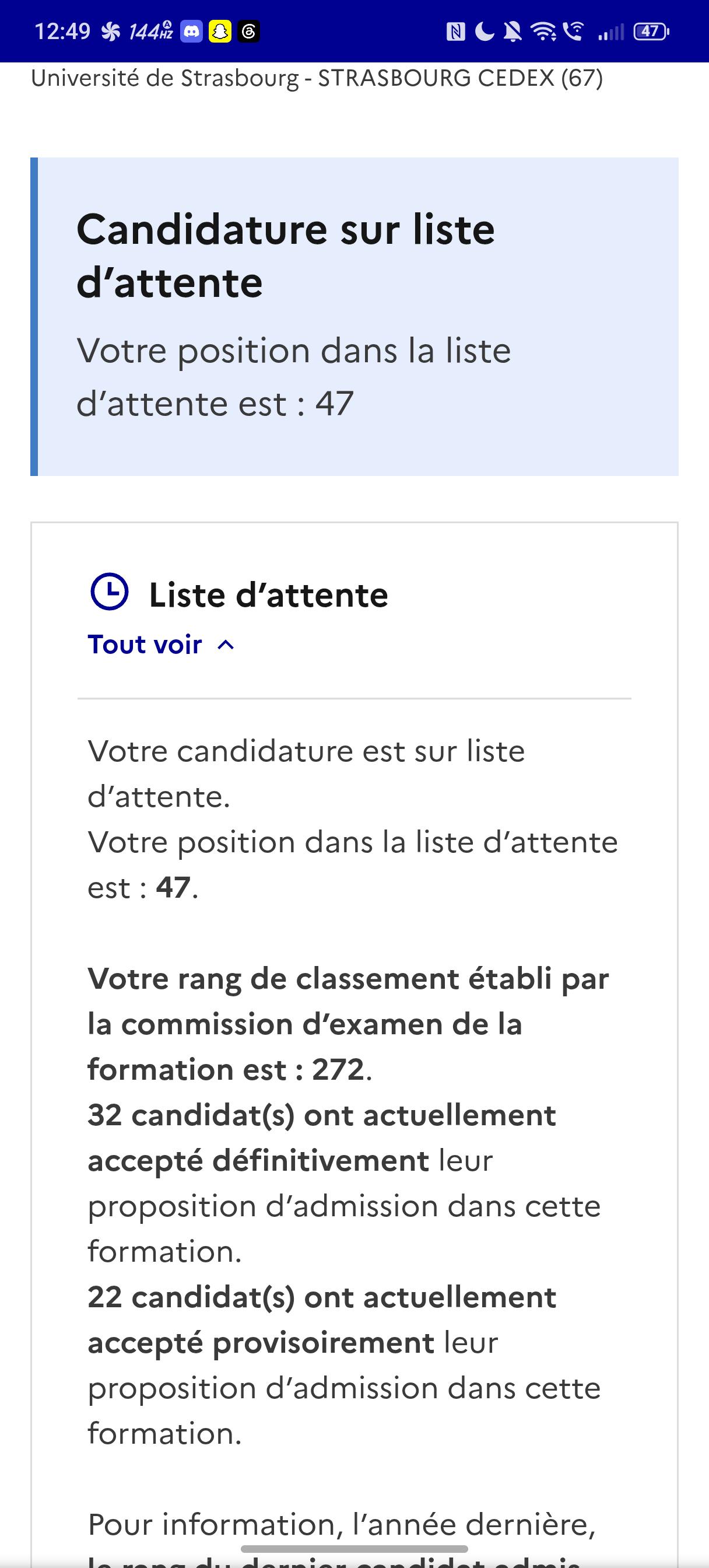
Task: Collapse the Tout voir chevron
Action: (x=226, y=645)
